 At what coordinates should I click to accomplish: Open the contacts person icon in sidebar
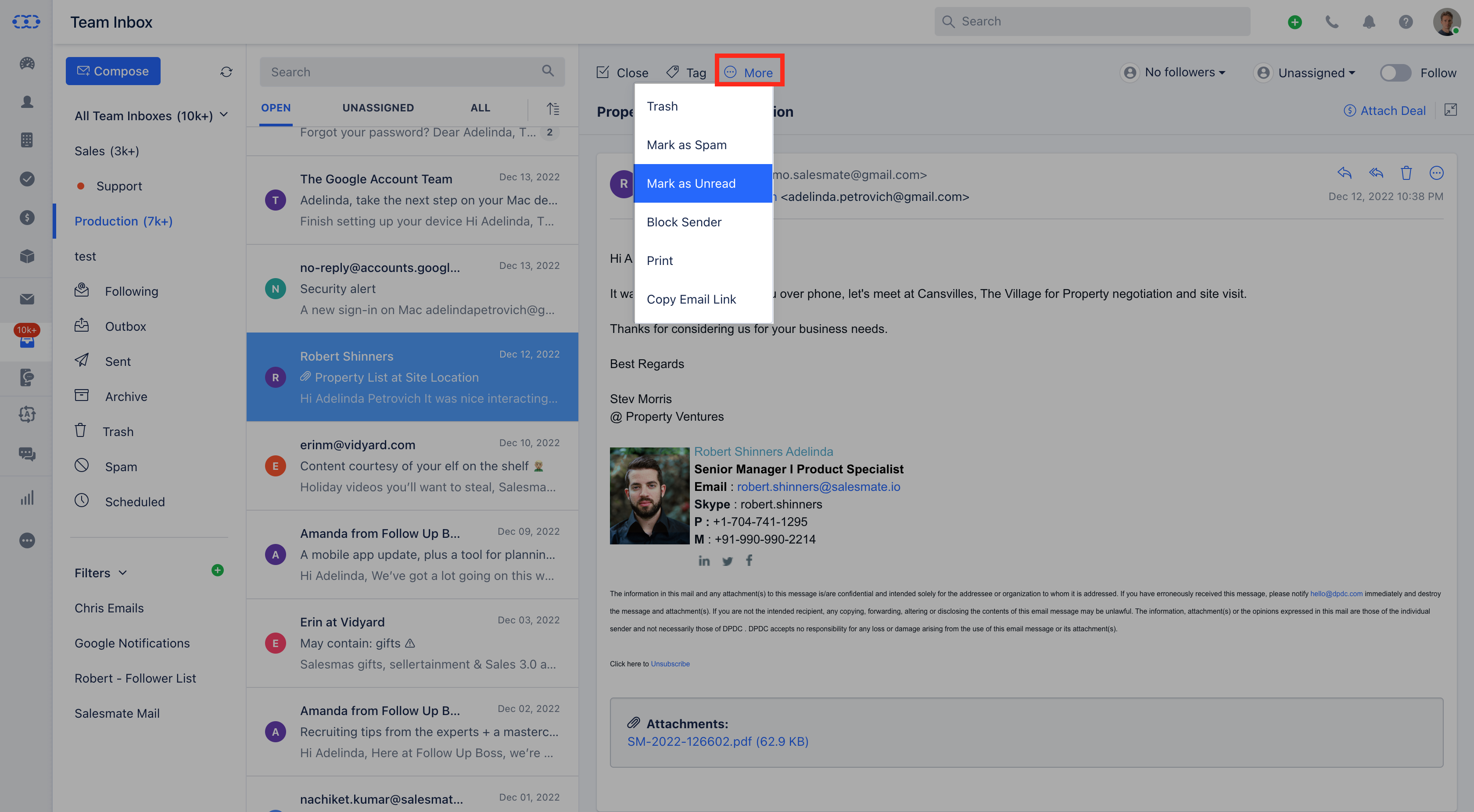(27, 102)
